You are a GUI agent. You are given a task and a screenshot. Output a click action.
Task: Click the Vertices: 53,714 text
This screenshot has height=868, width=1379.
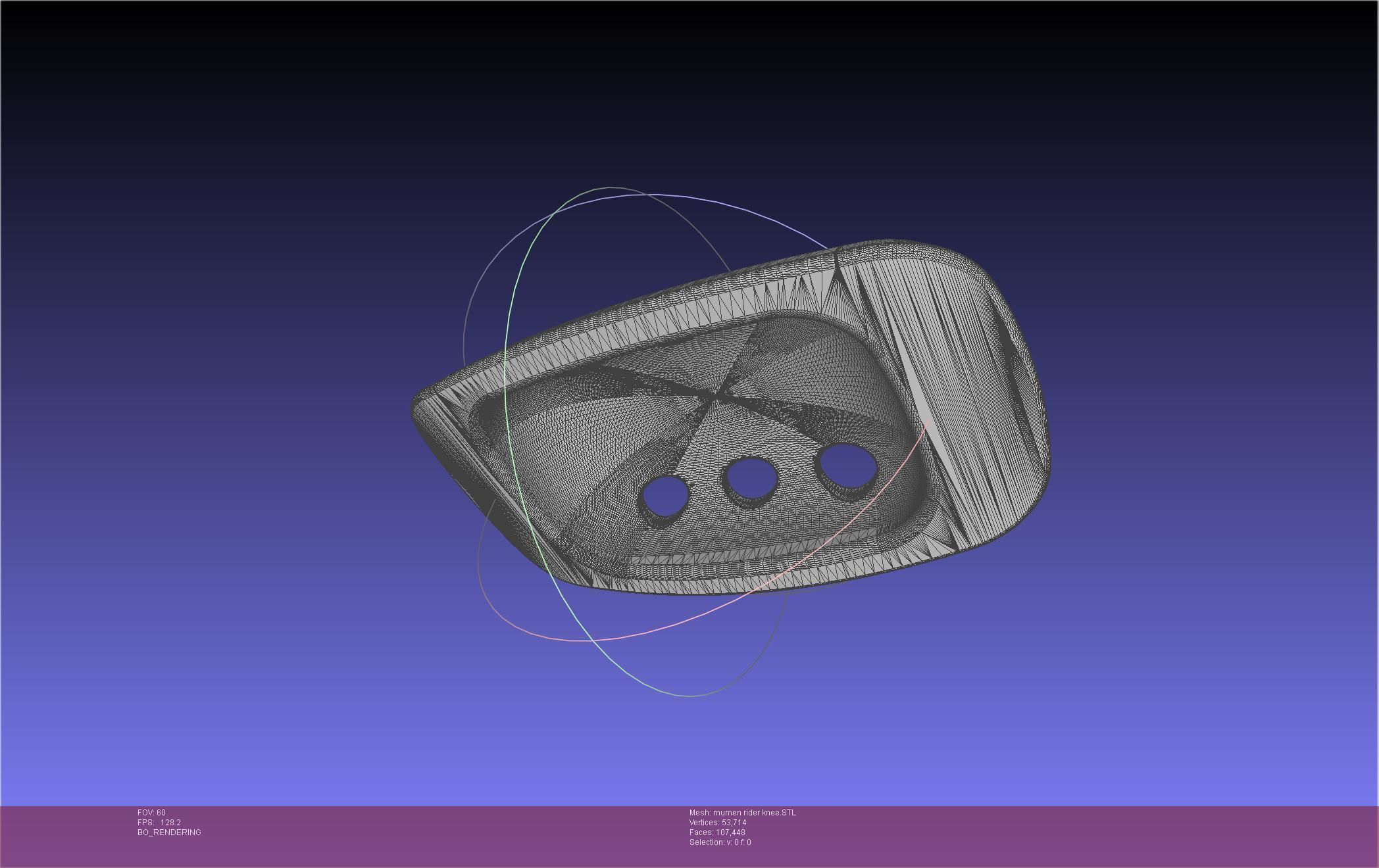pos(717,823)
